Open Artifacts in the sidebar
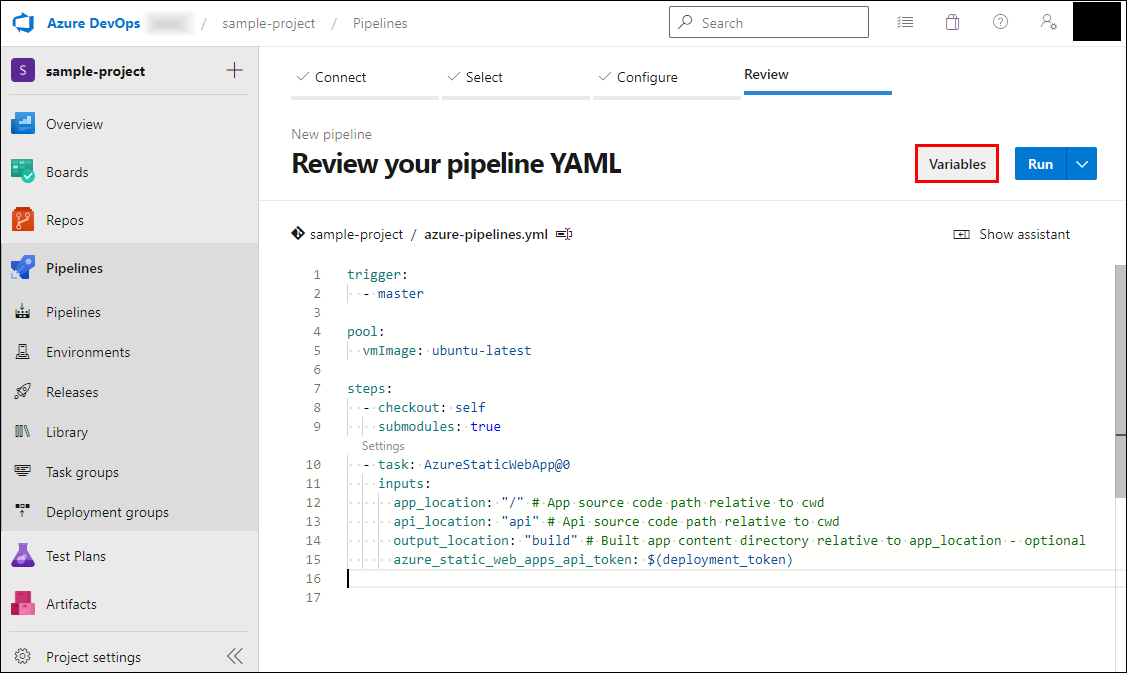The width and height of the screenshot is (1127, 673). pos(129,604)
